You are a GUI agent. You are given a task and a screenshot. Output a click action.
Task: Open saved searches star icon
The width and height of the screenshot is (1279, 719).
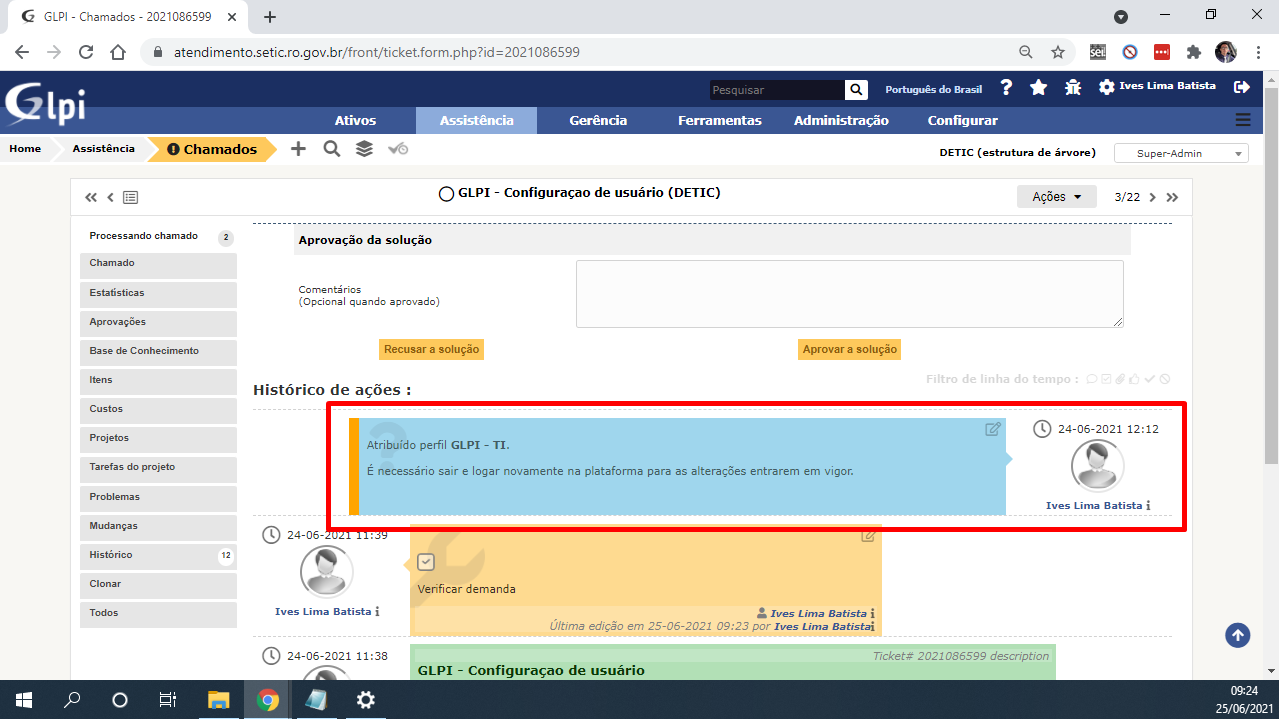[x=1038, y=87]
